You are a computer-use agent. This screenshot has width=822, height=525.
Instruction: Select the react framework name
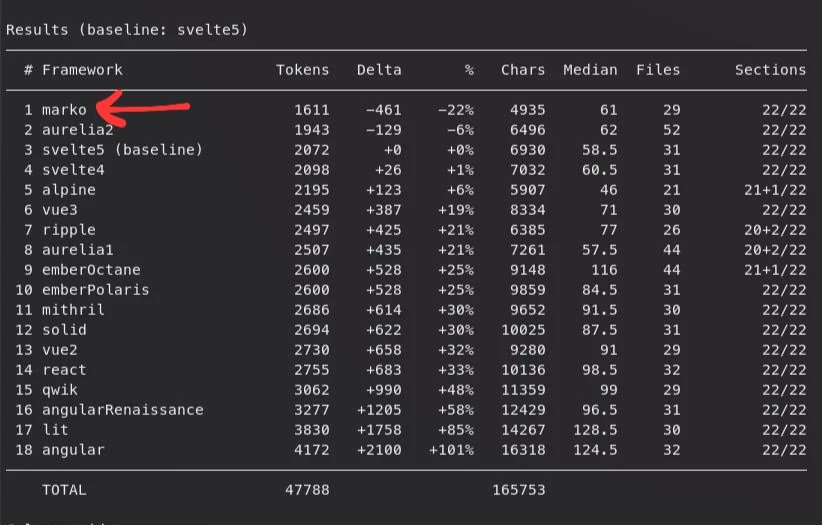tap(64, 370)
